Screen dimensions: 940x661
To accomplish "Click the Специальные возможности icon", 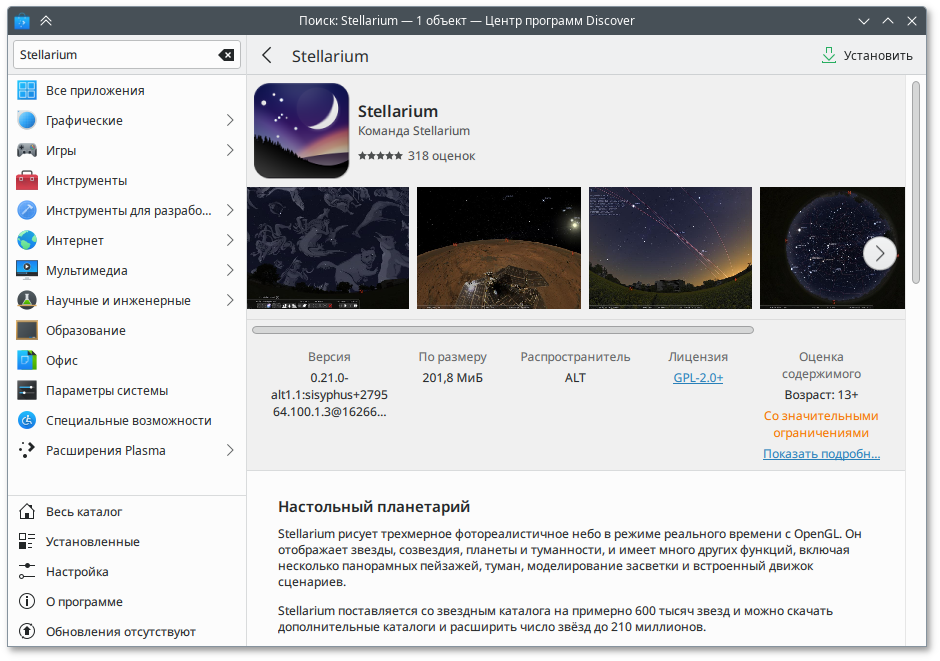I will coord(27,420).
